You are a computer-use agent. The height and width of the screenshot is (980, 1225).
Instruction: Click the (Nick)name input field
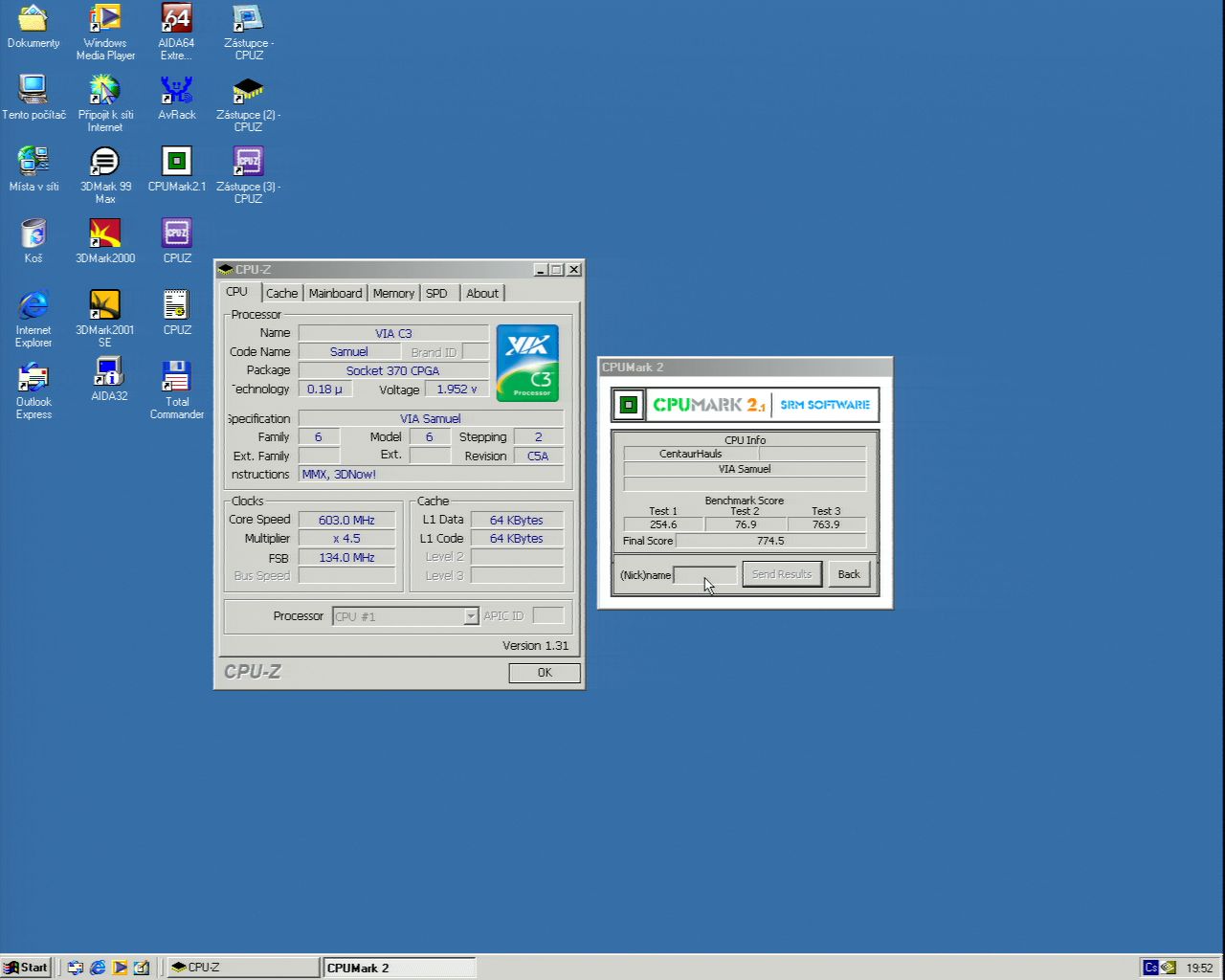pos(705,575)
